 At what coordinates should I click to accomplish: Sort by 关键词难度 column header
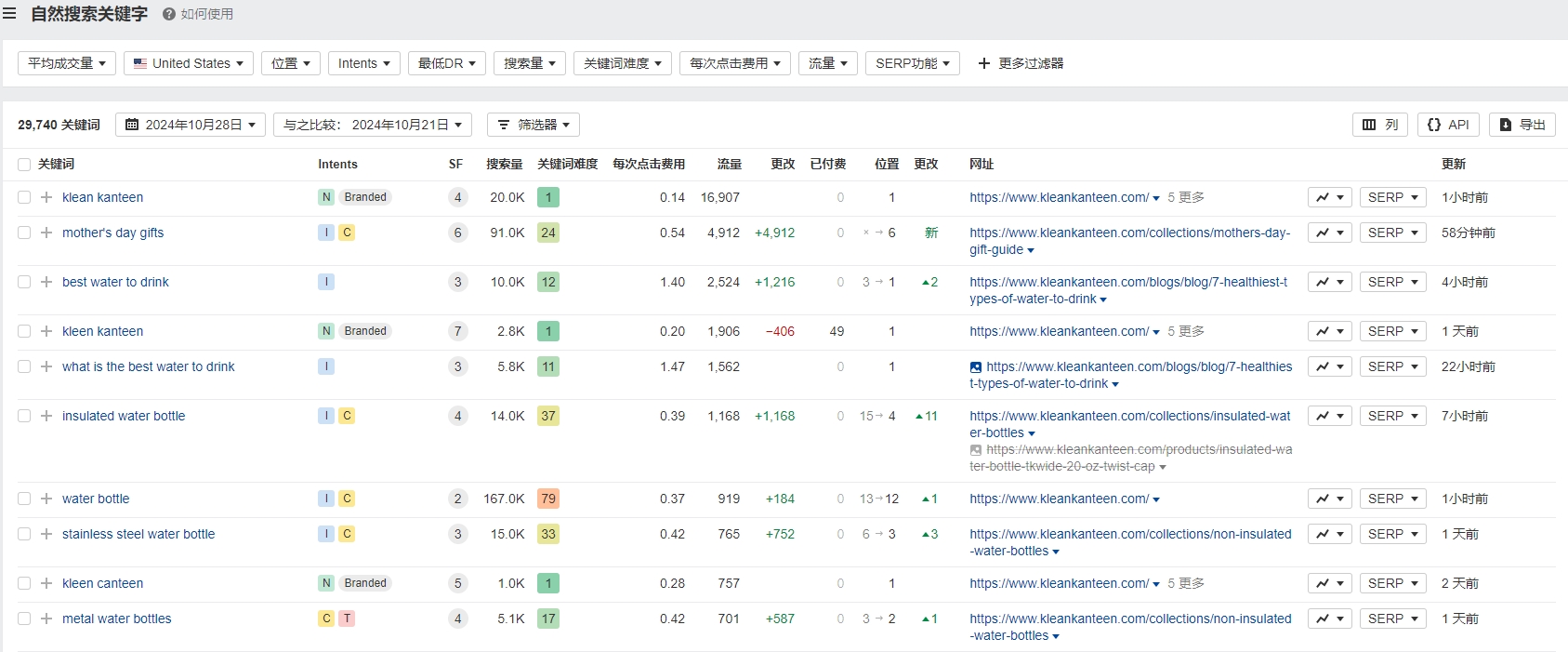[567, 164]
